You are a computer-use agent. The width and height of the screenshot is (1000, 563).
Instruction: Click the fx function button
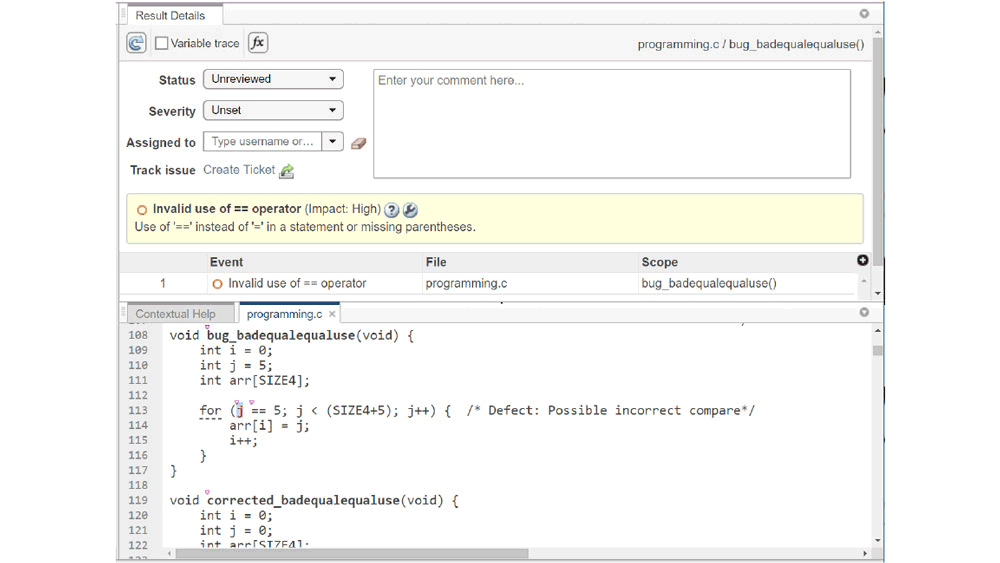[x=258, y=43]
